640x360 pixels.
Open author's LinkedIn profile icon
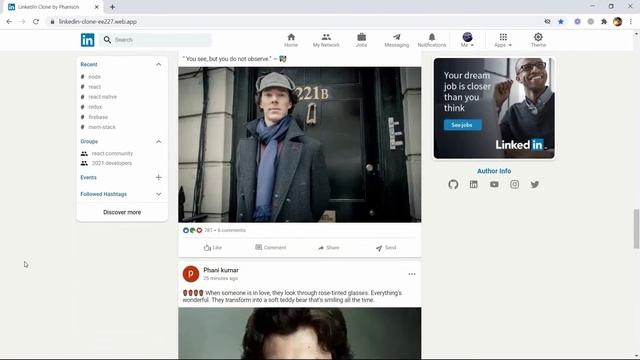[x=473, y=184]
